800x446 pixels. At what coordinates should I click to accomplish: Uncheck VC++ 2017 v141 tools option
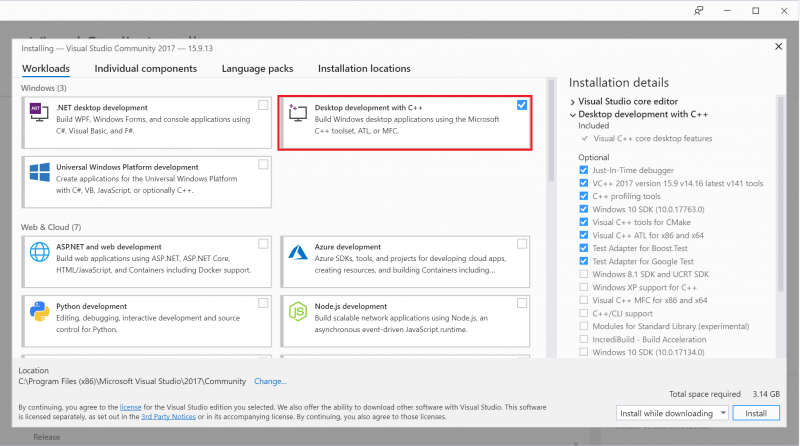click(584, 183)
